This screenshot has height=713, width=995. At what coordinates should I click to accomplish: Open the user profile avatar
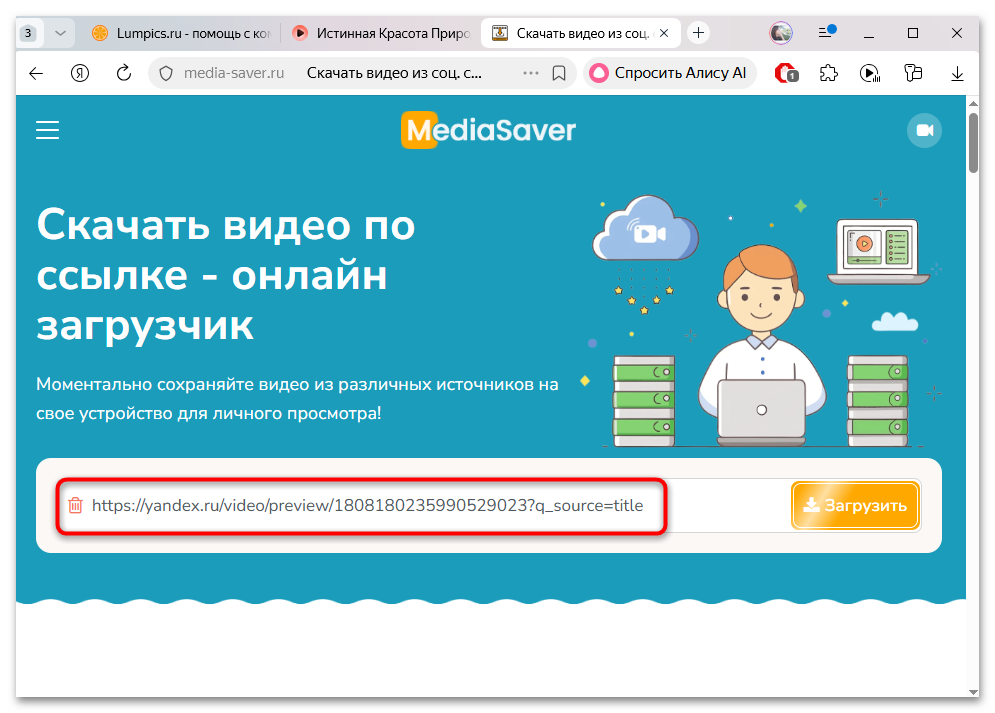click(x=781, y=33)
